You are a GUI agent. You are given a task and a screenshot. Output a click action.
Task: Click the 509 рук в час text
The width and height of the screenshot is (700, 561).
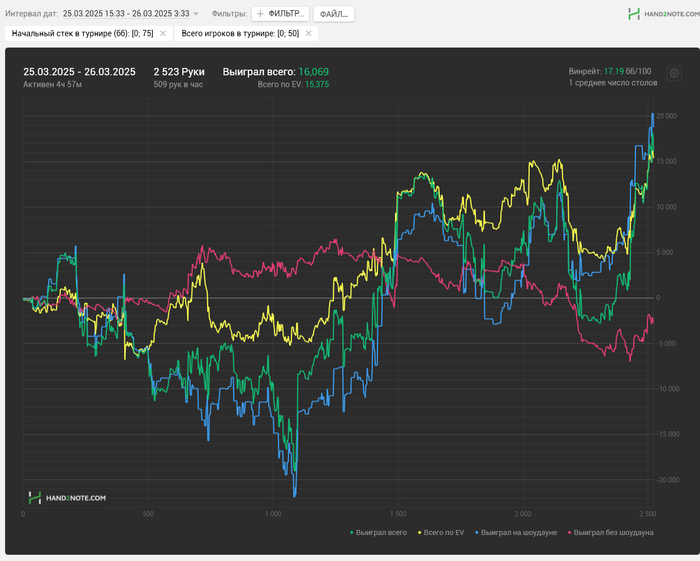(178, 84)
